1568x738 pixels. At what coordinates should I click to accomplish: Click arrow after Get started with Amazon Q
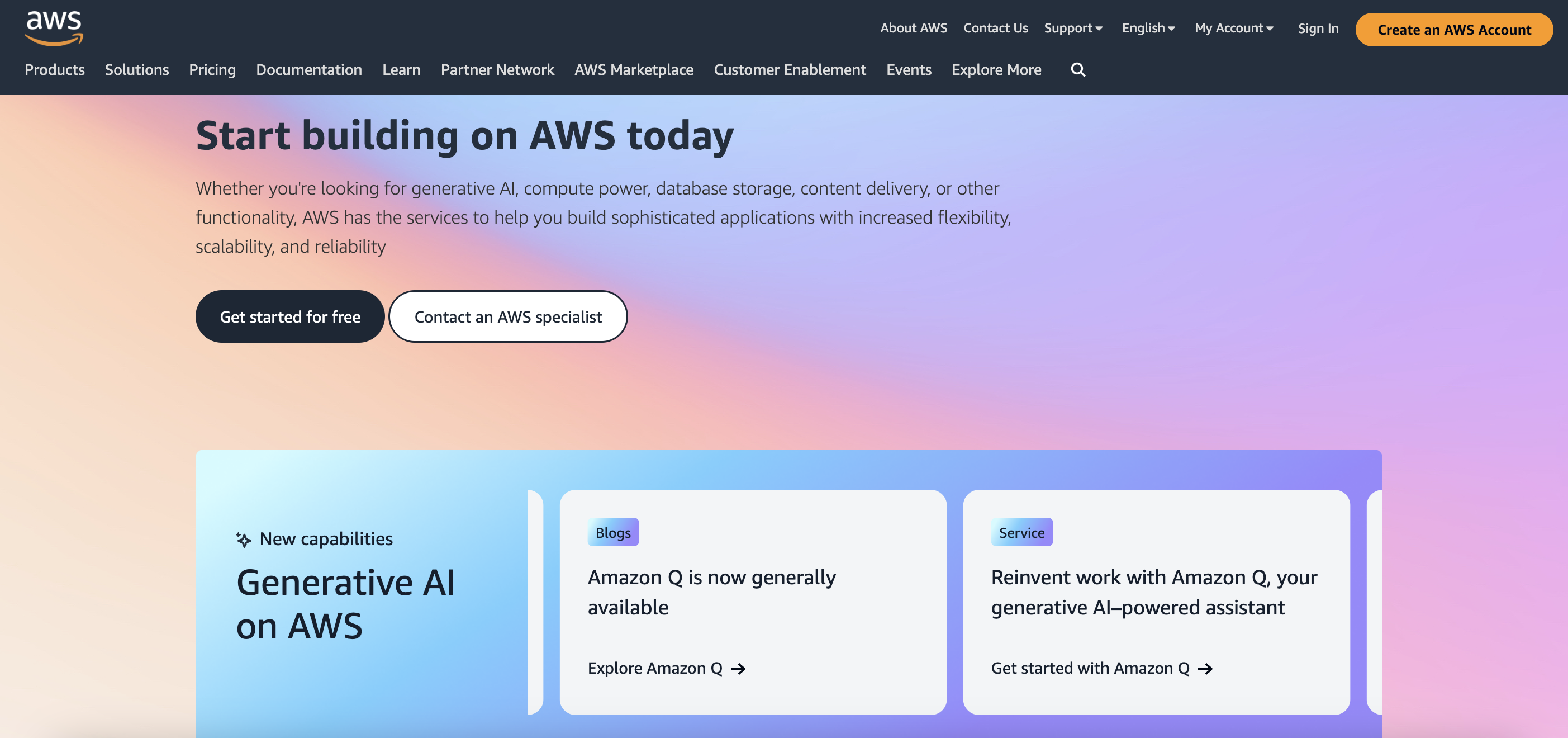(x=1205, y=669)
